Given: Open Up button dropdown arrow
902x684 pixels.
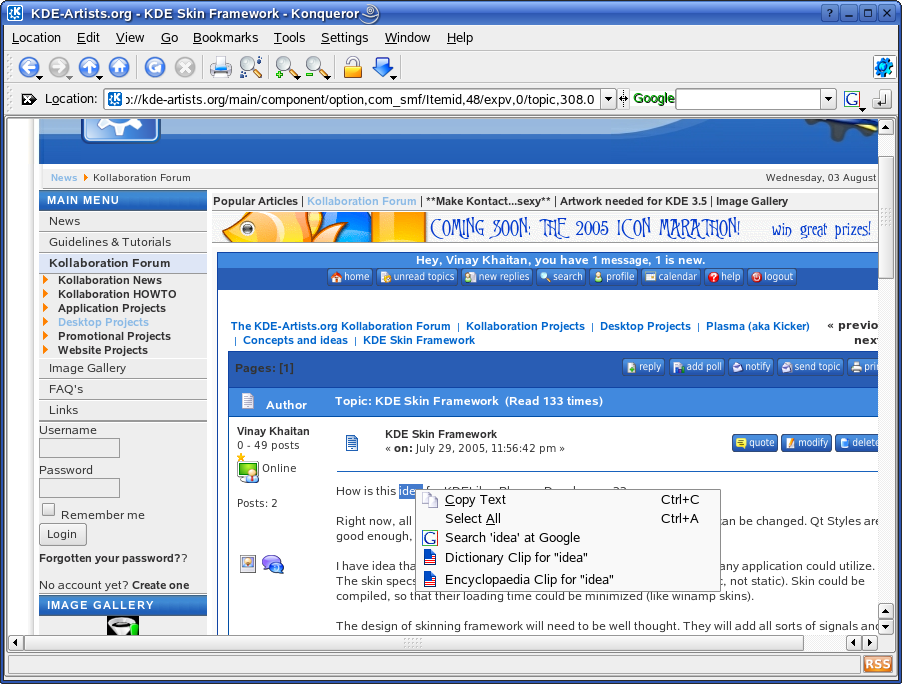Looking at the screenshot, I should point(100,78).
